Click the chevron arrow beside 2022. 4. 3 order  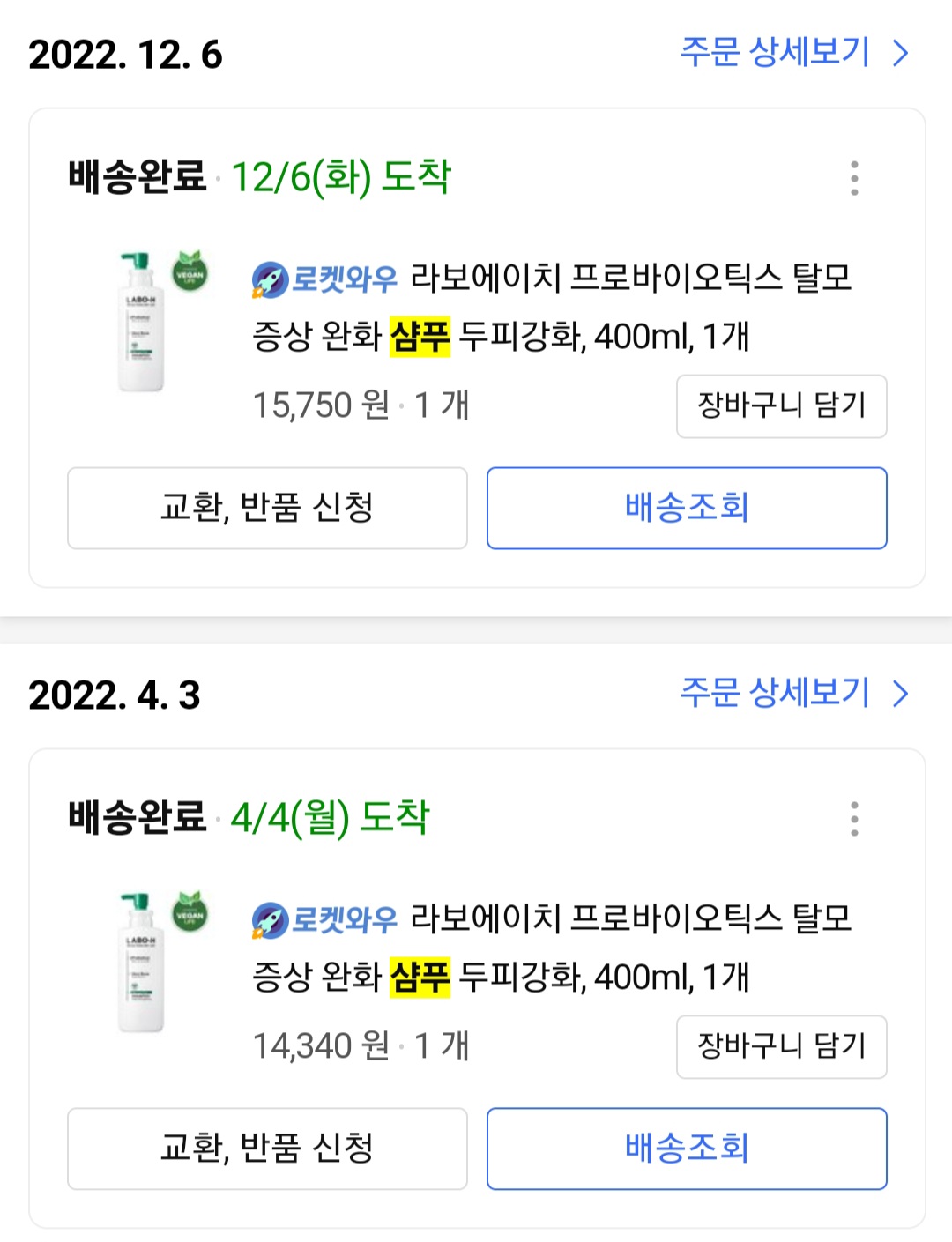click(900, 695)
